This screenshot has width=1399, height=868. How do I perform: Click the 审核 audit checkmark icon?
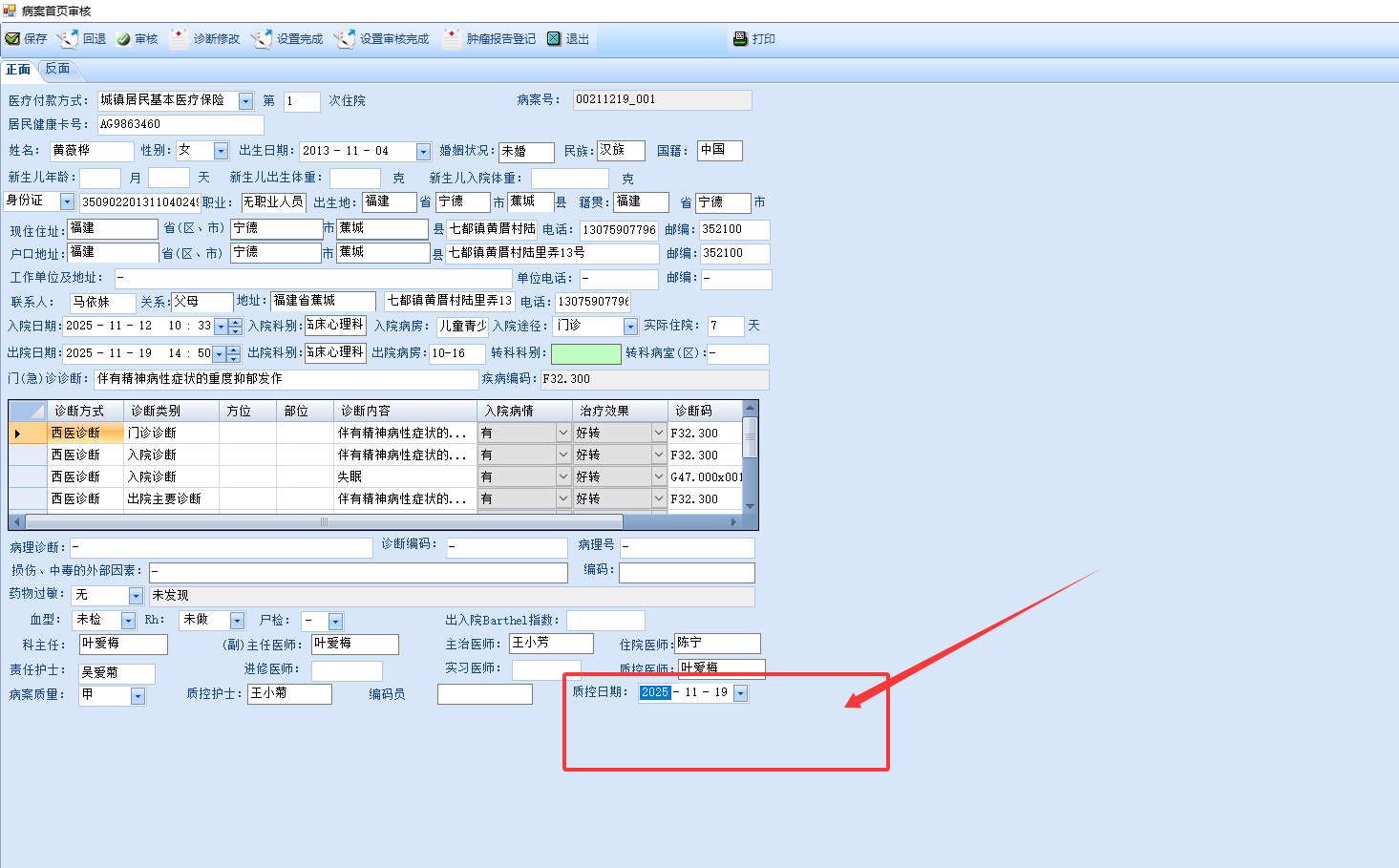[x=123, y=39]
